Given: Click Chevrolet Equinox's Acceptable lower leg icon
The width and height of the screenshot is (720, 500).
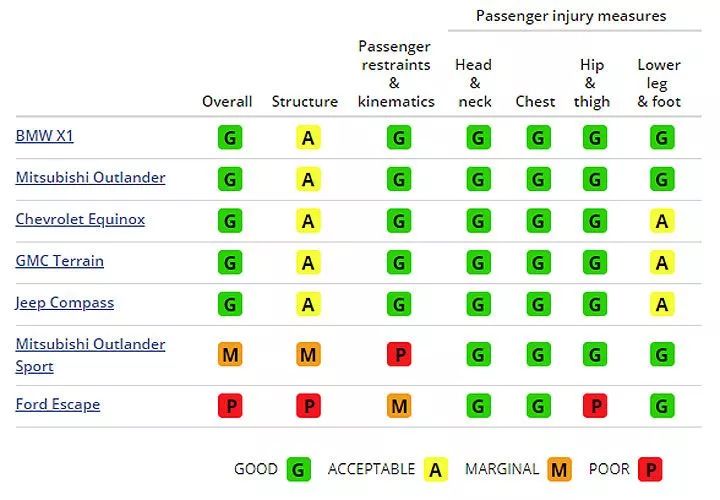Looking at the screenshot, I should pyautogui.click(x=661, y=222).
